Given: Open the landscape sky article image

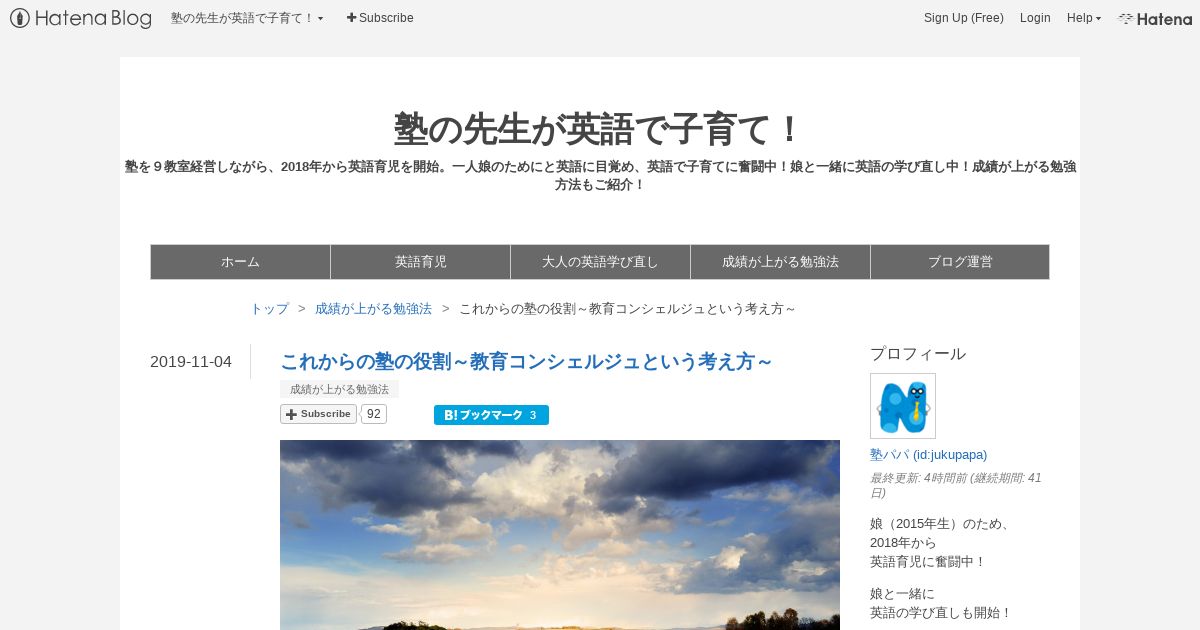Looking at the screenshot, I should point(560,535).
